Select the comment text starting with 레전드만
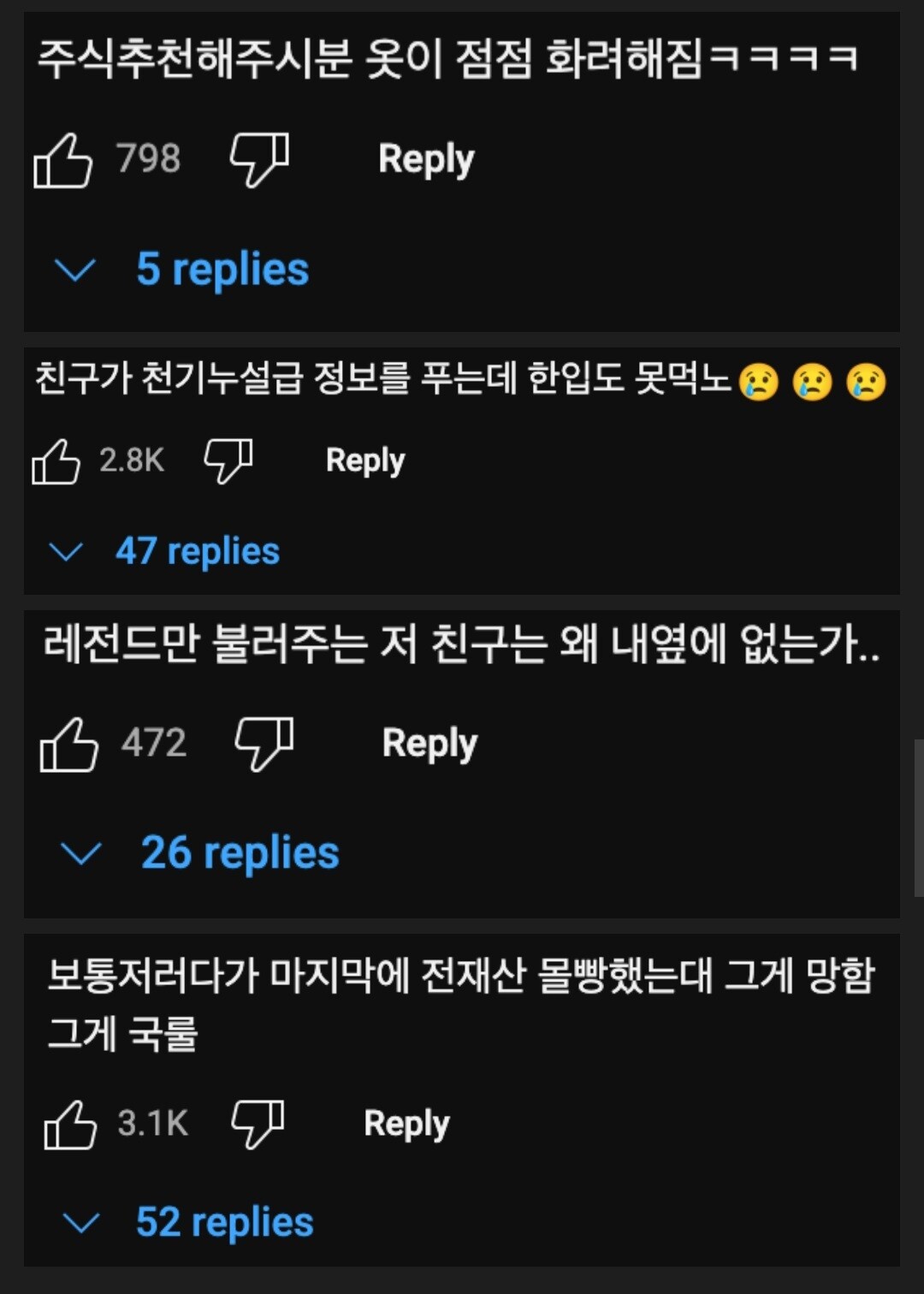The height and width of the screenshot is (1294, 924). (462, 644)
